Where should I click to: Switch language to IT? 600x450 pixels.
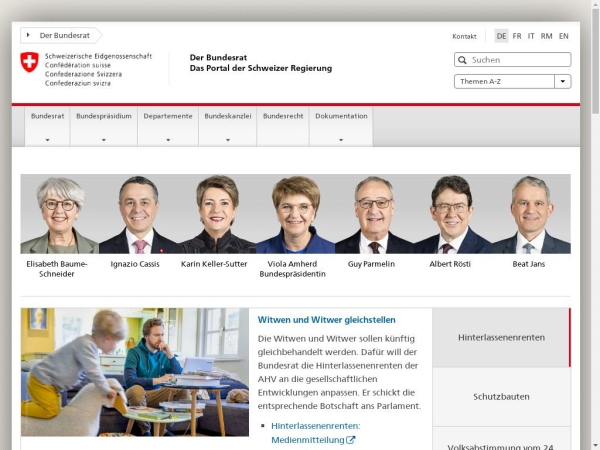pos(531,36)
